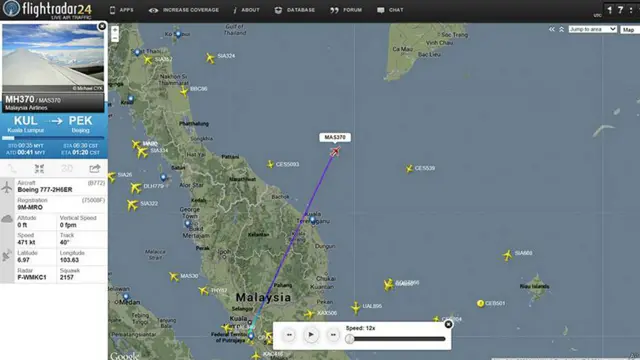Select aircraft XAX506 on the map
The image size is (640, 360).
pos(309,314)
